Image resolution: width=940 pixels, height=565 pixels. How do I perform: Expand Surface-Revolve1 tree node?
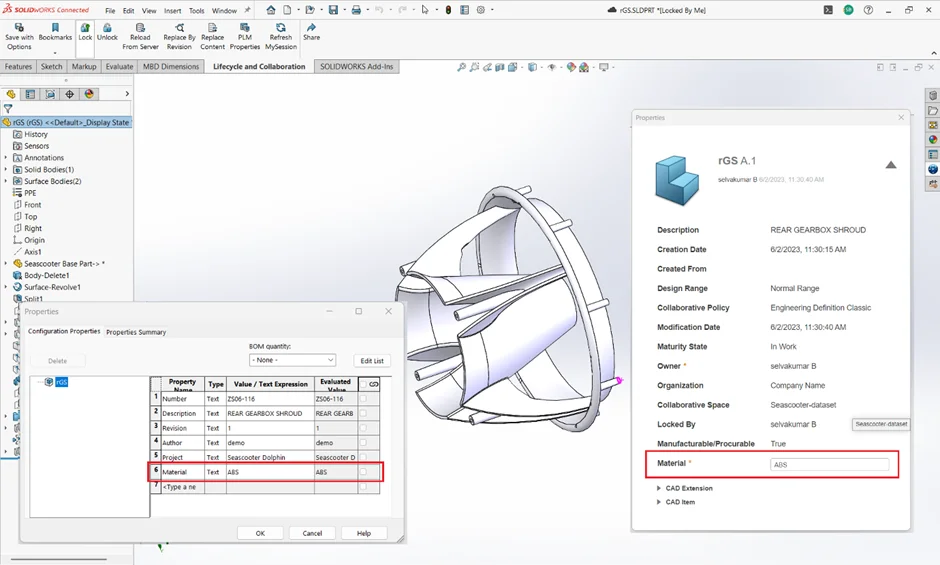point(6,287)
